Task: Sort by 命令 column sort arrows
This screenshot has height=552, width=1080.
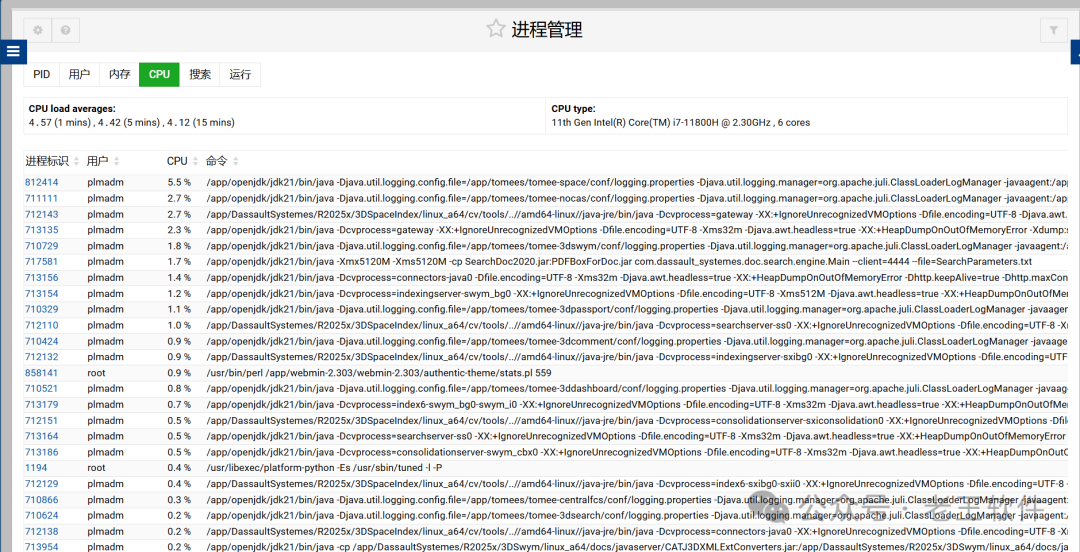Action: 236,161
